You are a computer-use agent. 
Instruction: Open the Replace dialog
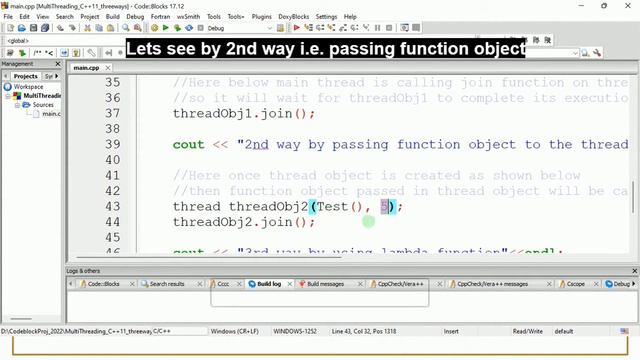click(138, 28)
